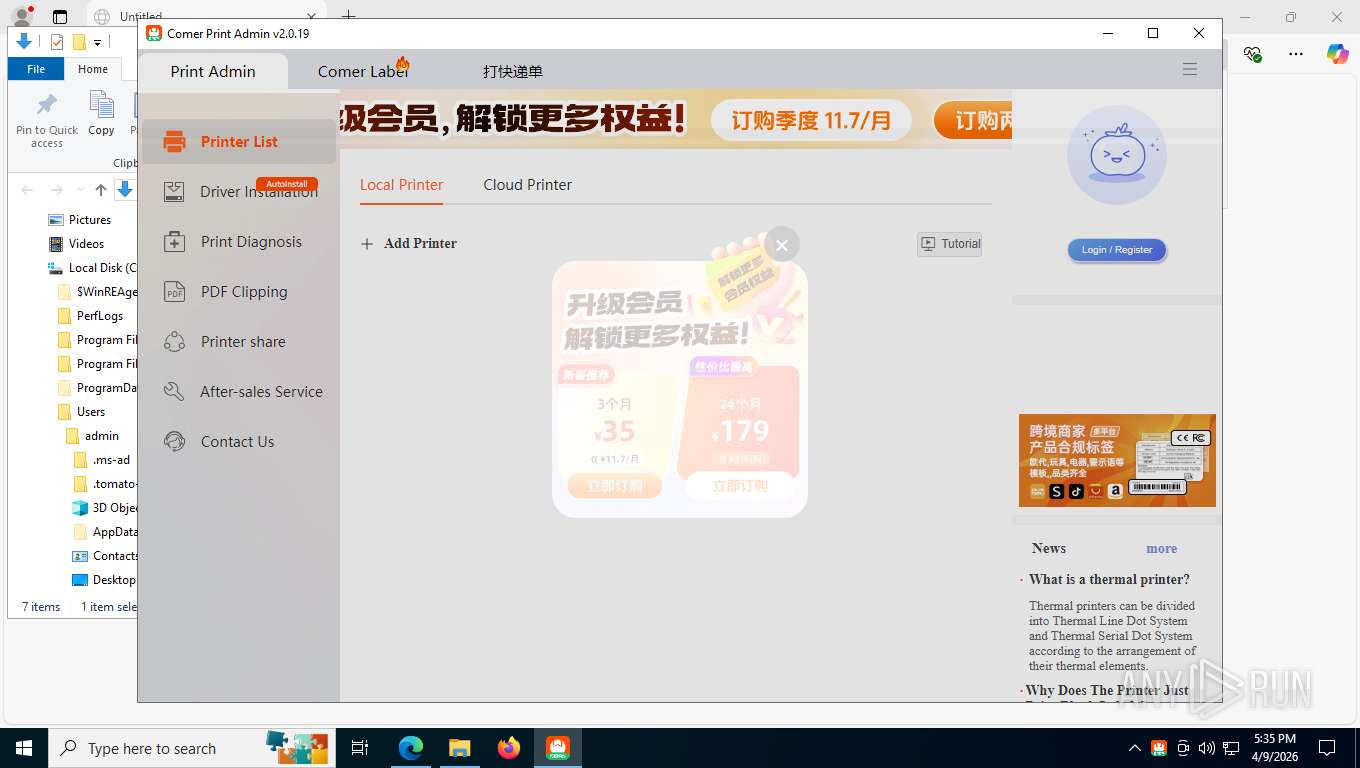Select the Contacts folder in tree
Screen dimensions: 1360x768
click(x=105, y=555)
